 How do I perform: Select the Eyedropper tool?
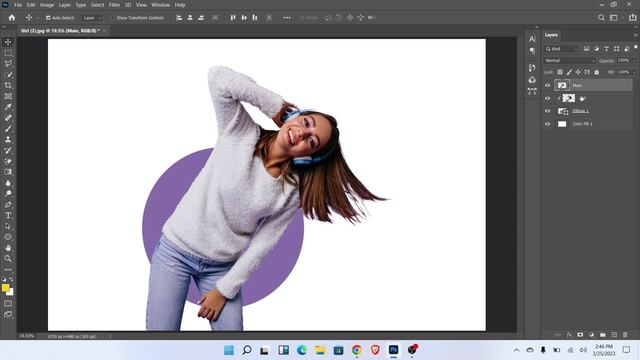coord(8,107)
